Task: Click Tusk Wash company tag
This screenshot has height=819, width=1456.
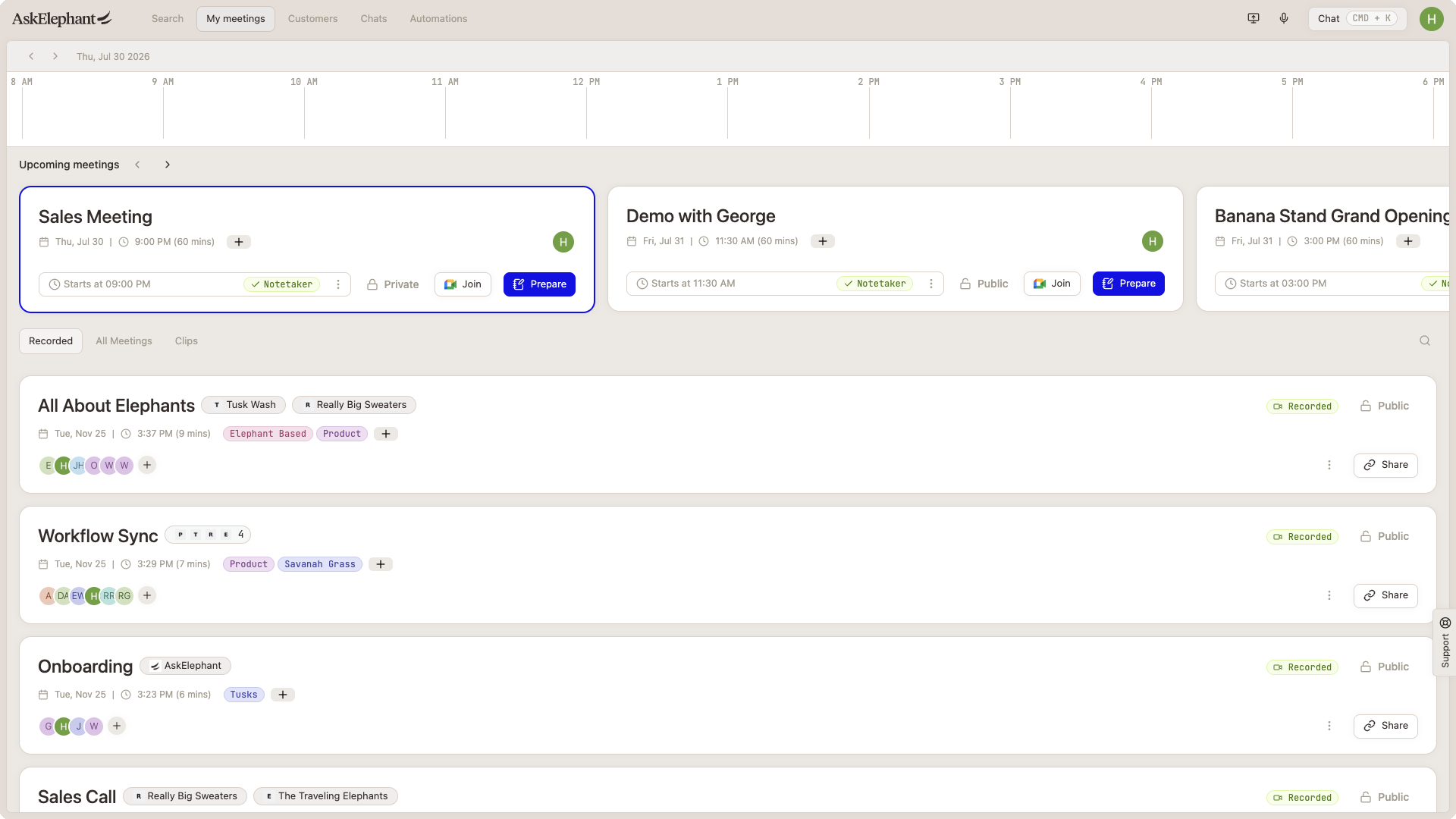Action: (243, 405)
